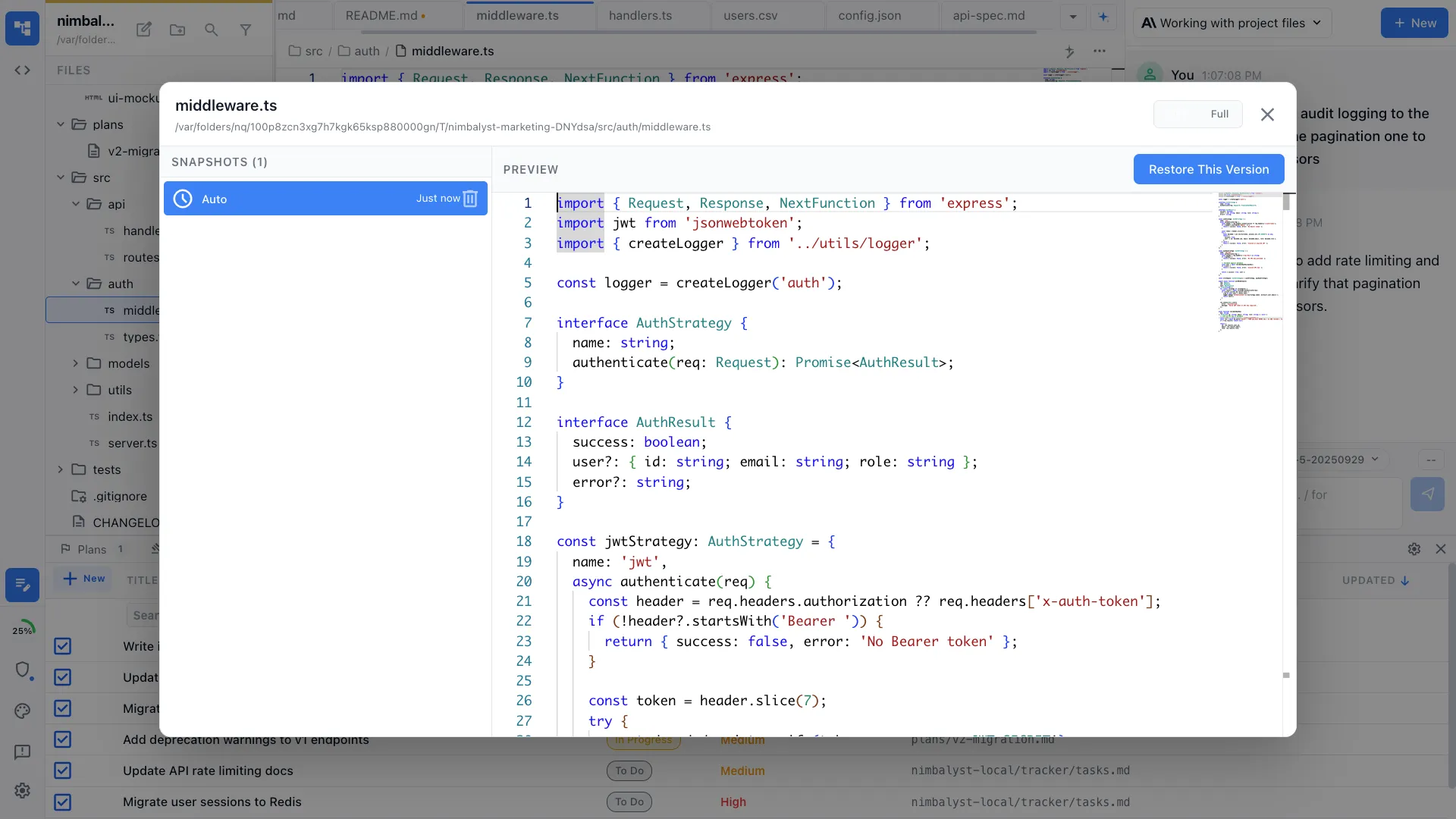
Task: Select the palette icon in the left sidebar
Action: (22, 711)
